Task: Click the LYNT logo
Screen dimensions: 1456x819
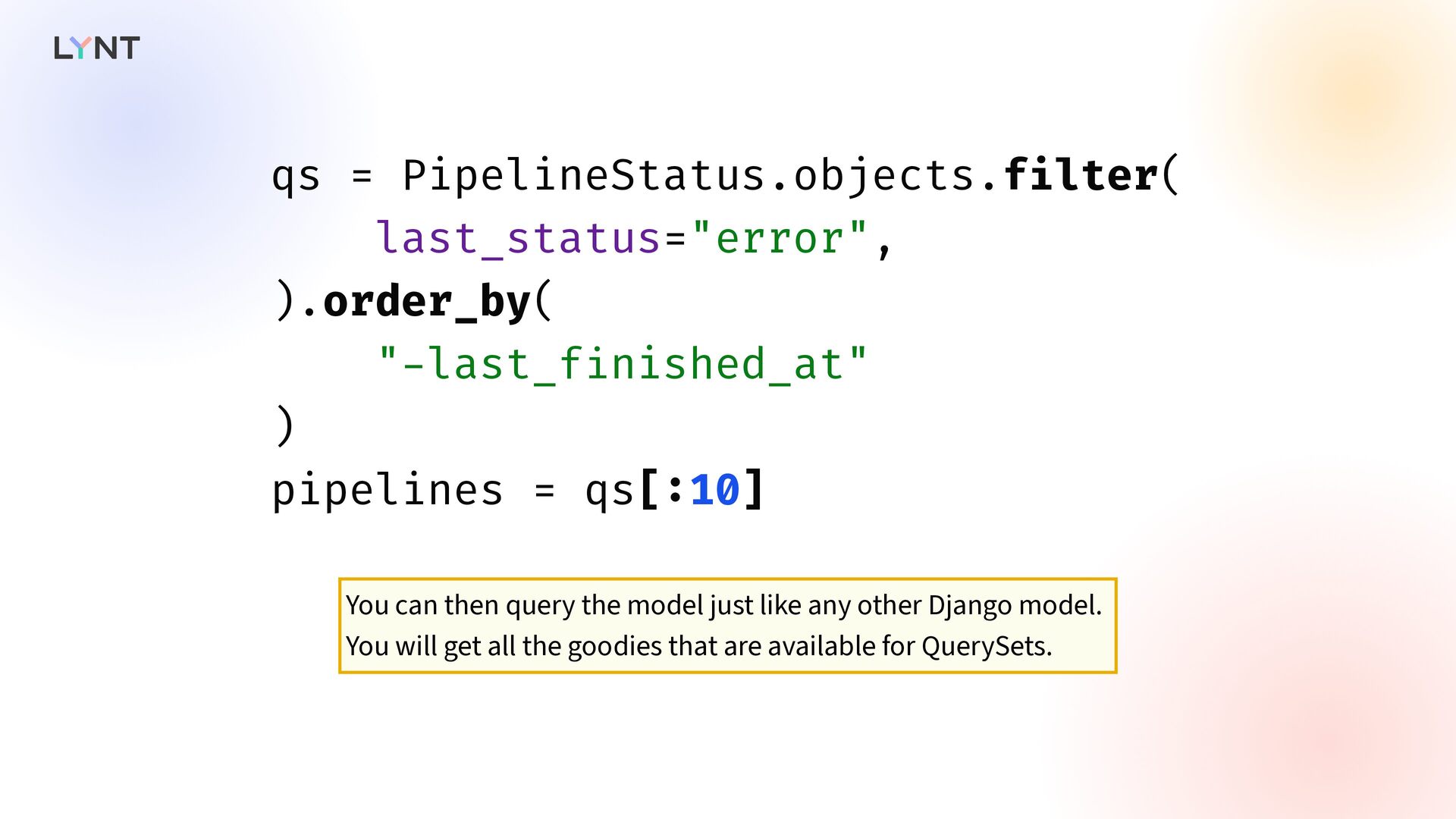Action: click(x=97, y=48)
